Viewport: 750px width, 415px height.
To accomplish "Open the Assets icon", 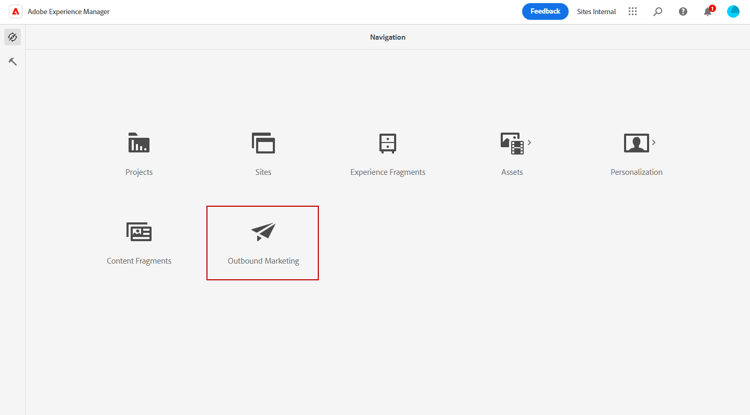I will 512,143.
